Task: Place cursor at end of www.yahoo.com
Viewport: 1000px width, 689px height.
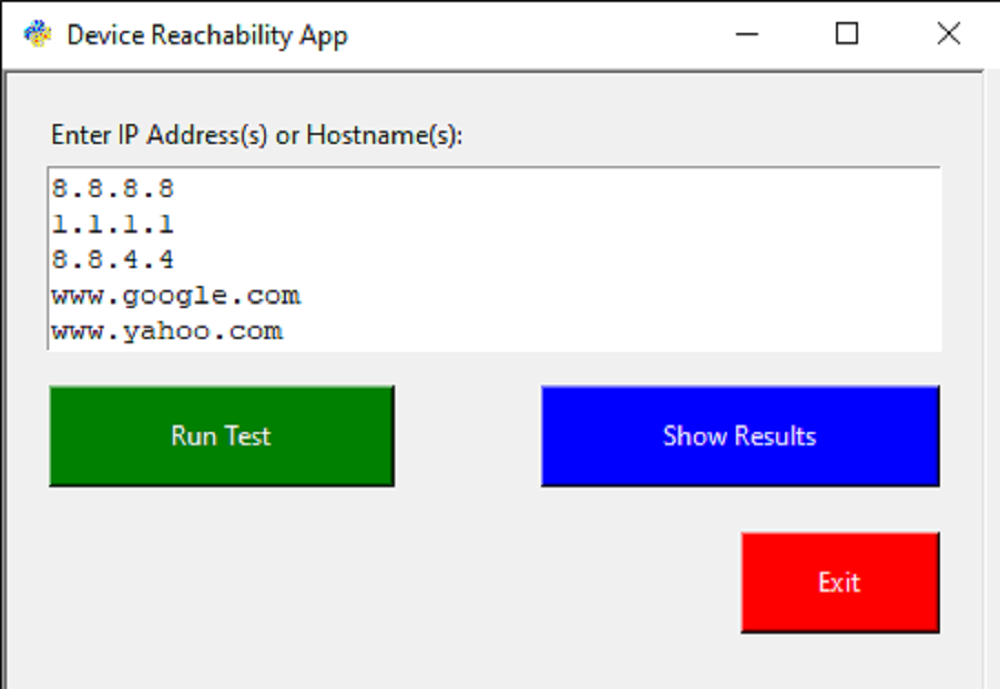Action: click(285, 331)
